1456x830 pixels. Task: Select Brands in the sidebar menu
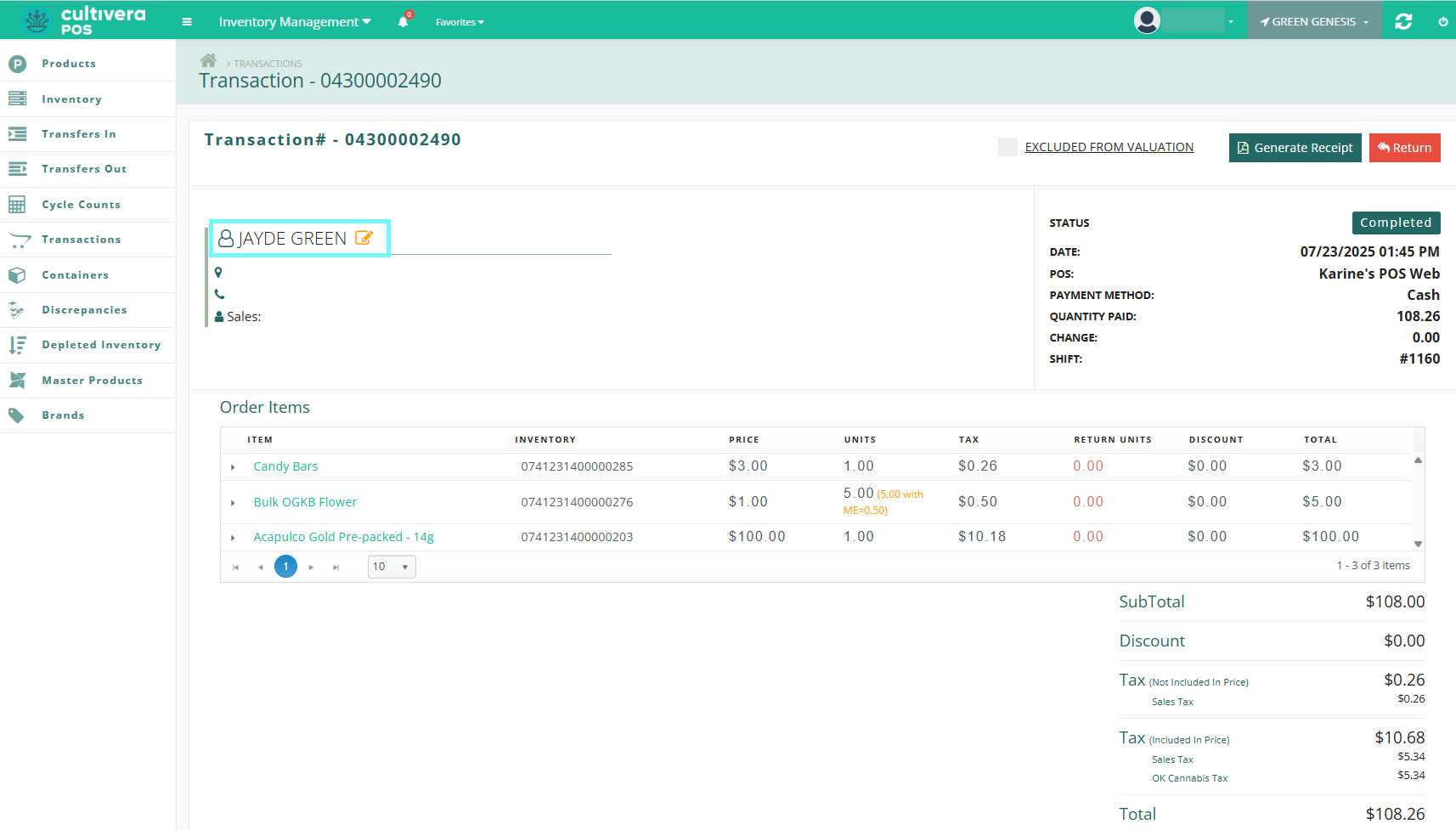coord(64,415)
